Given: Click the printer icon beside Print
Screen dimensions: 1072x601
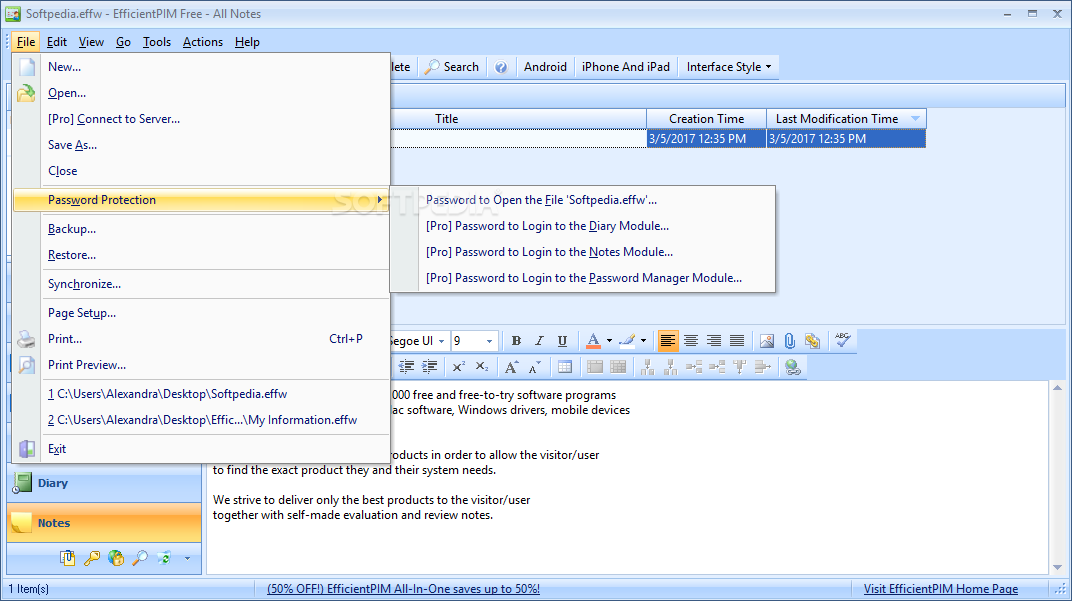Looking at the screenshot, I should 26,339.
